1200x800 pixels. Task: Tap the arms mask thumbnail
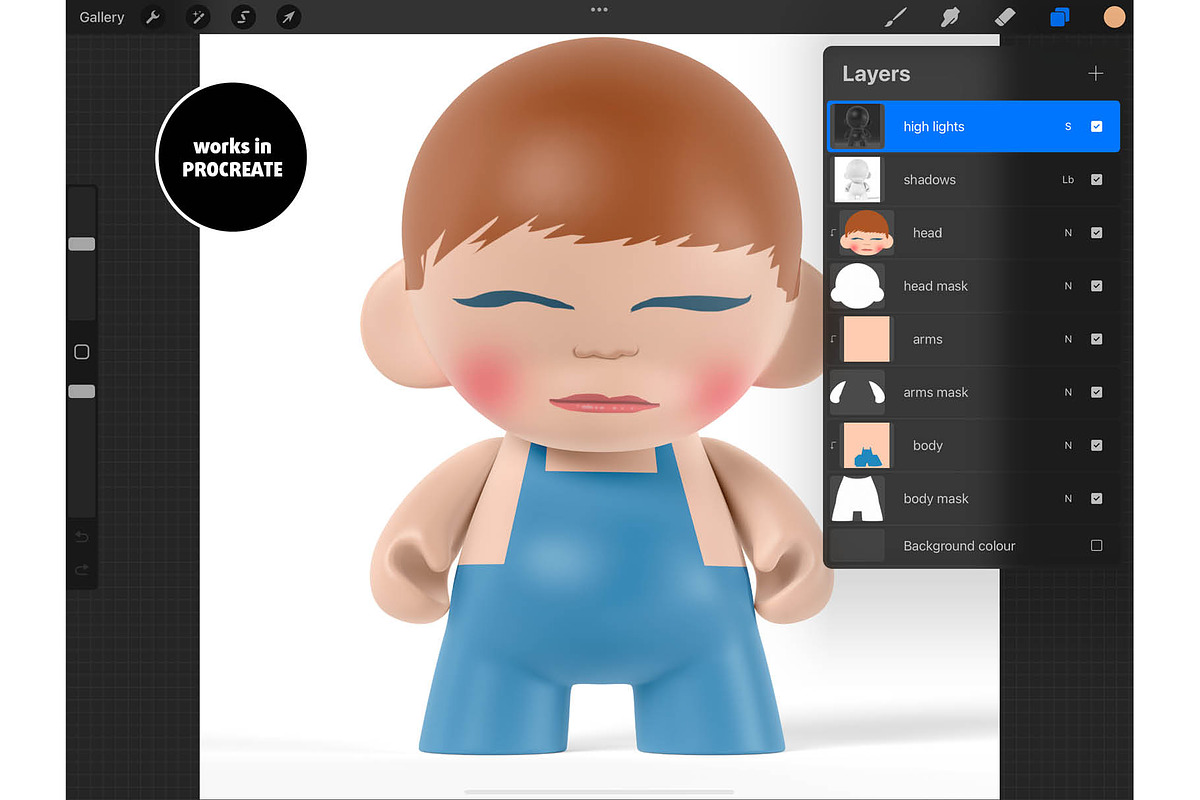[857, 392]
